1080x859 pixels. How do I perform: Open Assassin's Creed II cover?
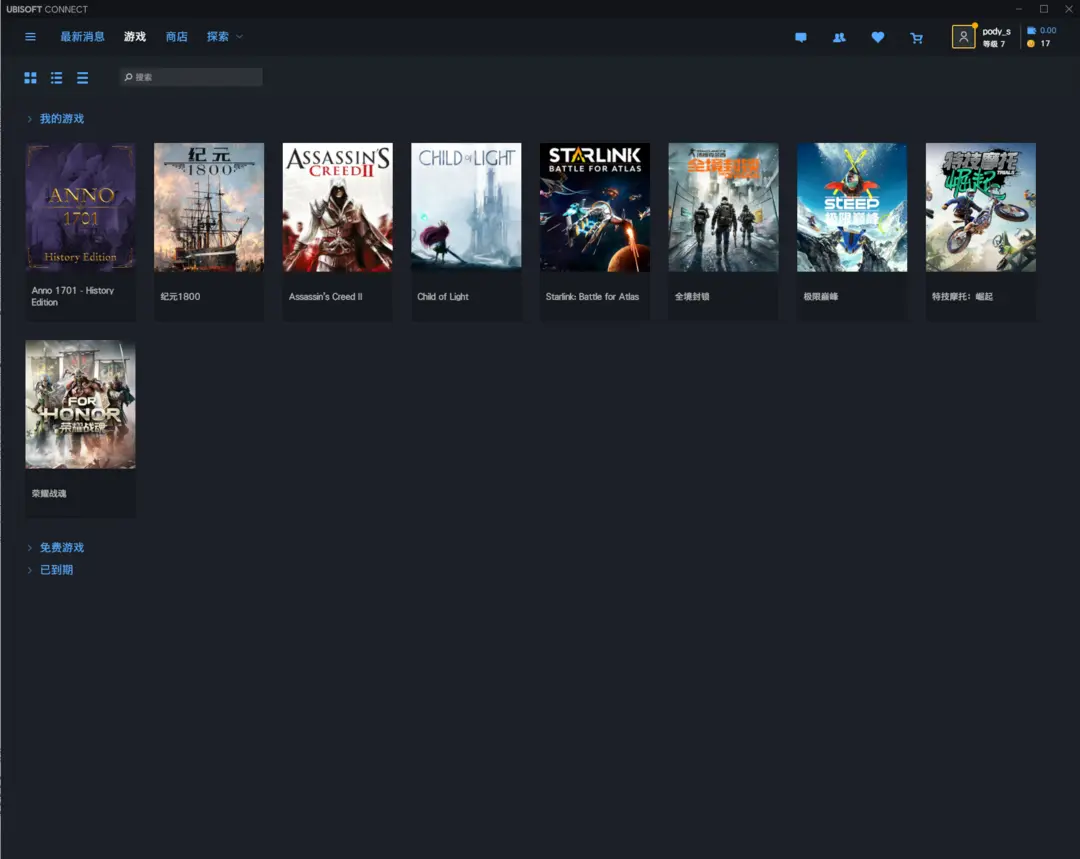tap(338, 207)
